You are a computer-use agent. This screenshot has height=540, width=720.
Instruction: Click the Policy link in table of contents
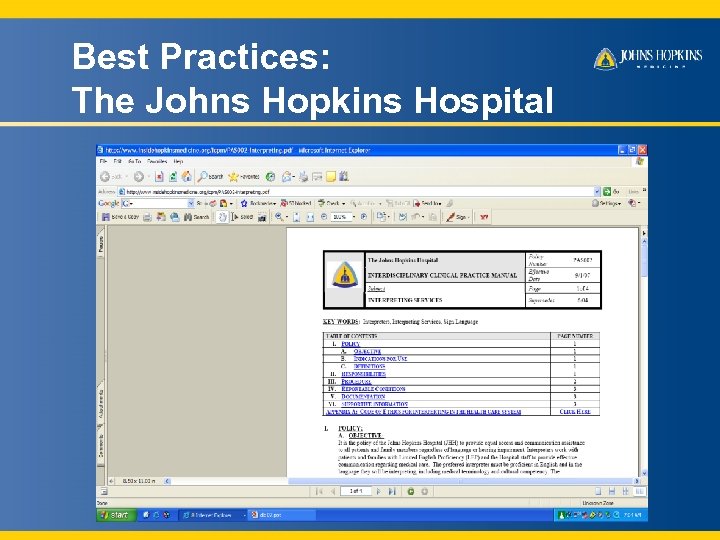pyautogui.click(x=350, y=344)
